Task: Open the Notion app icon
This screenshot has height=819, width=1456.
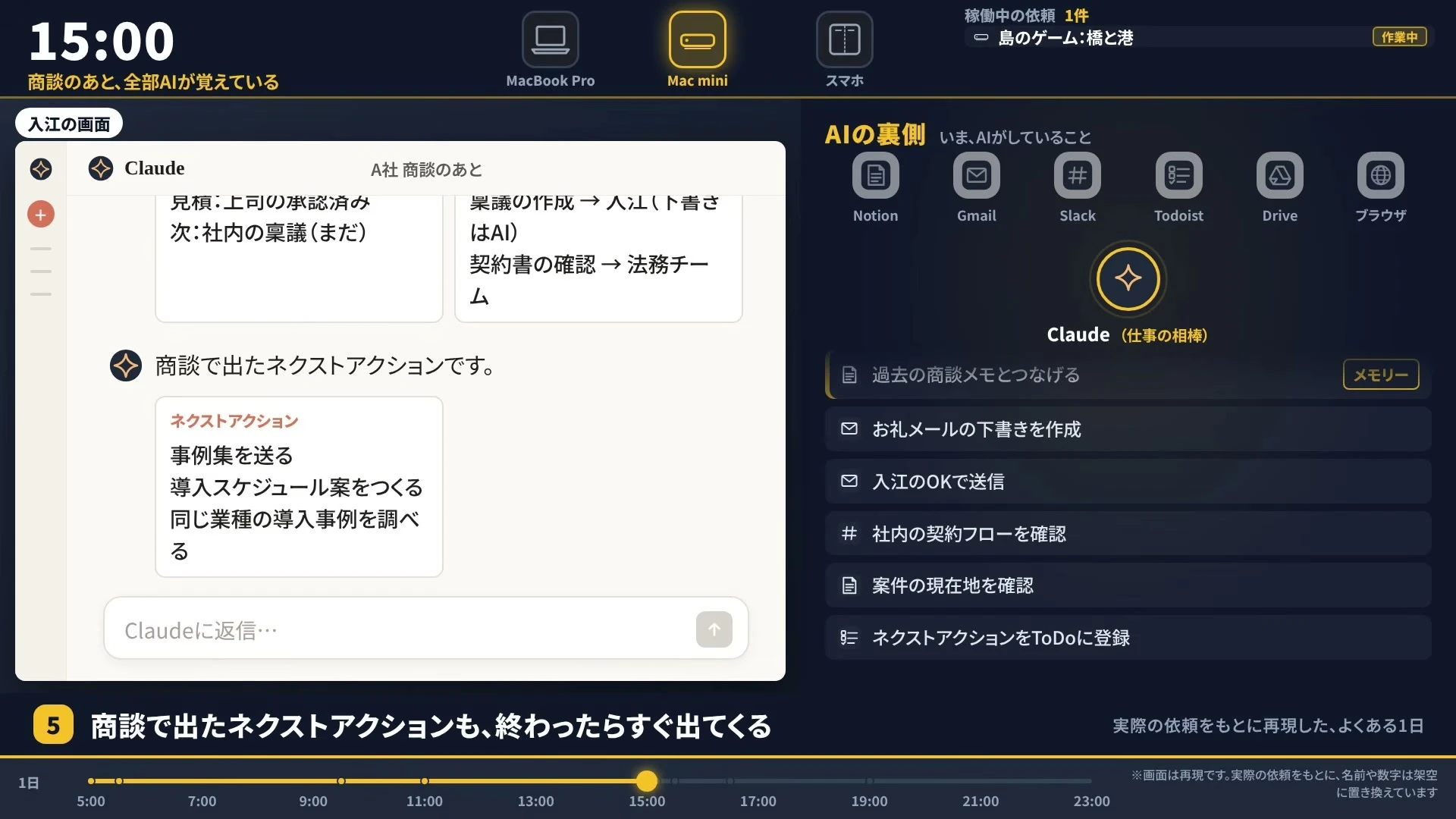Action: pyautogui.click(x=875, y=175)
